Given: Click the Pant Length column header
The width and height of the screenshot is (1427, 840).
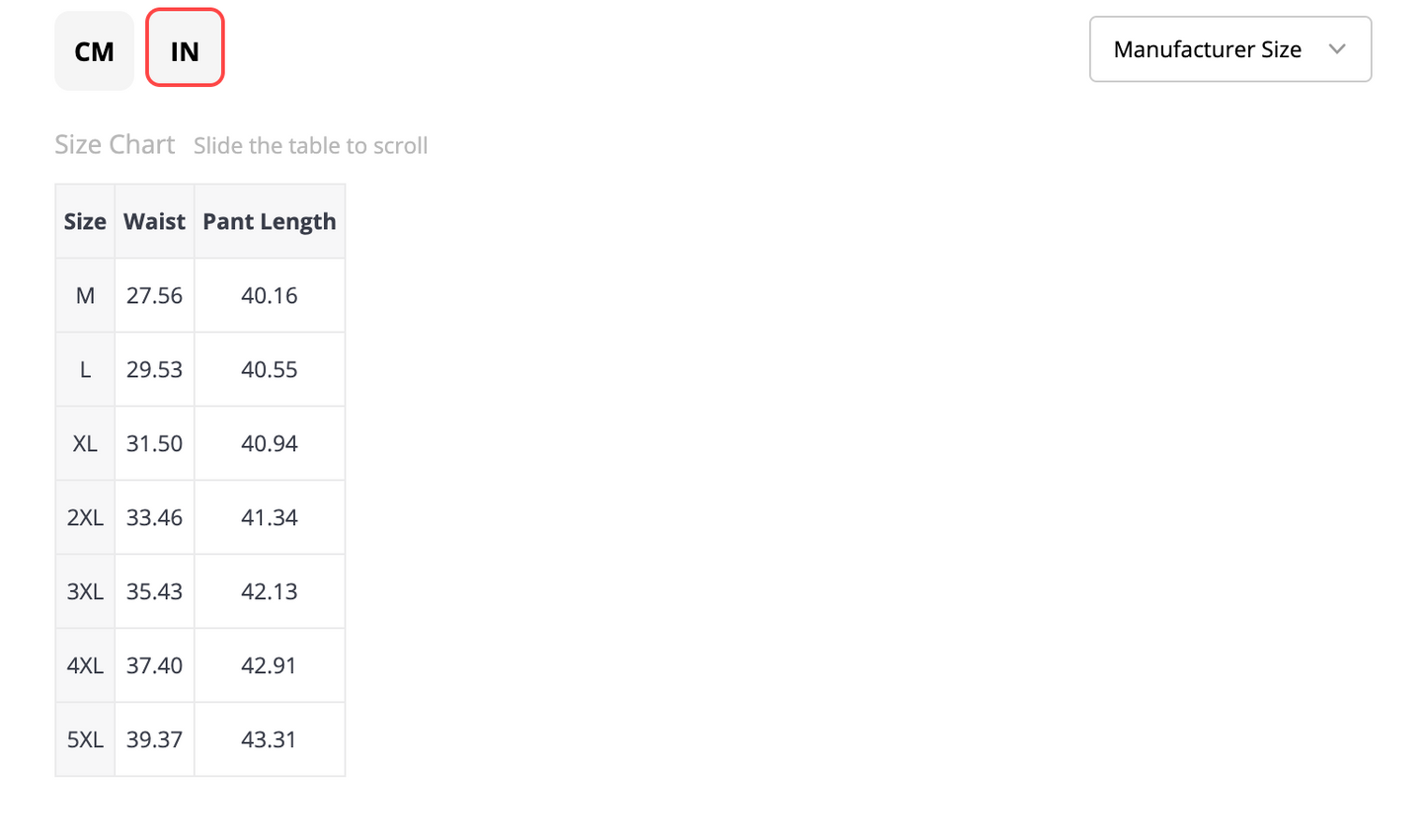Looking at the screenshot, I should tap(270, 221).
